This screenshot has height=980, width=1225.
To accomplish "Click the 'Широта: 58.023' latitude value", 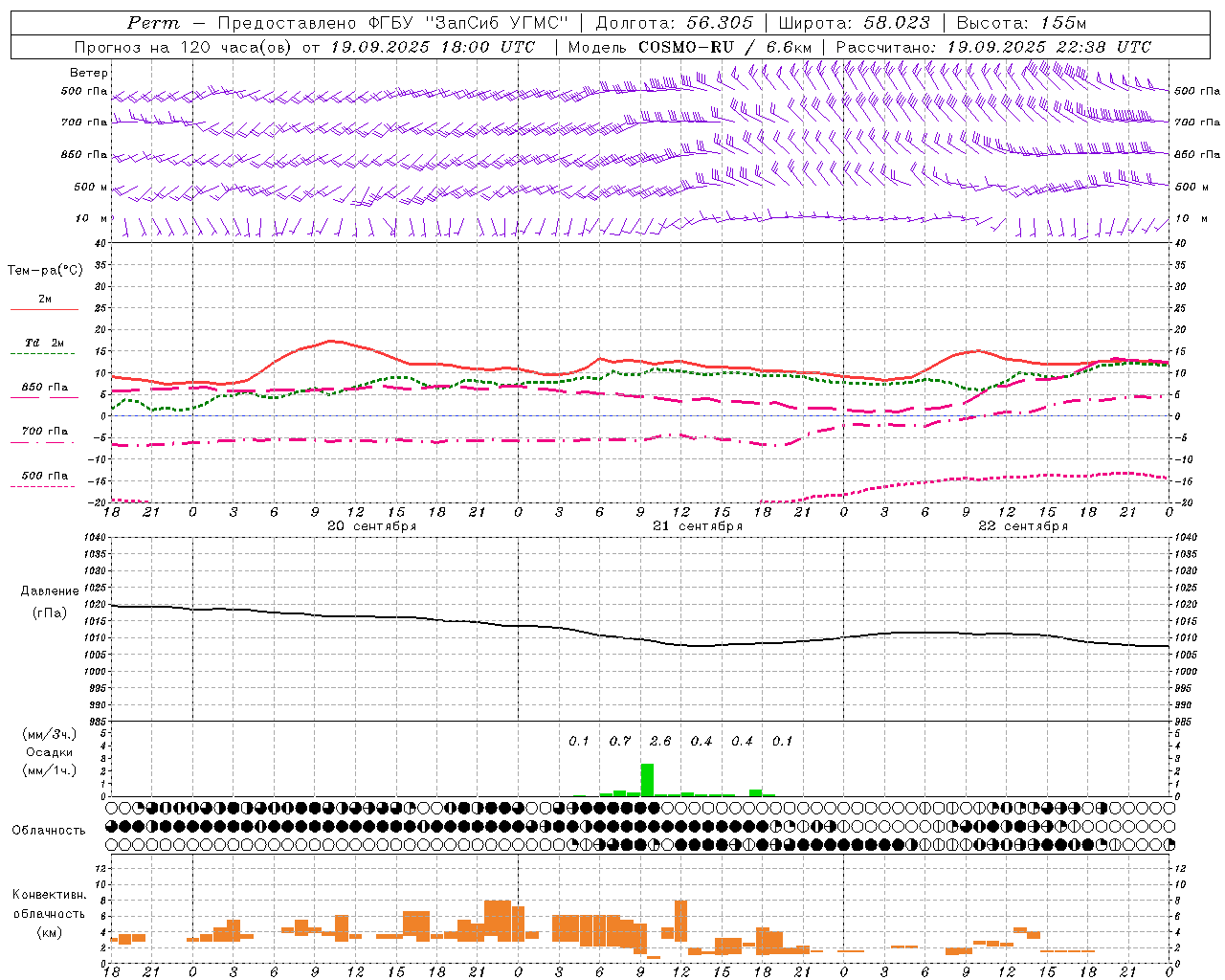I will tap(854, 23).
